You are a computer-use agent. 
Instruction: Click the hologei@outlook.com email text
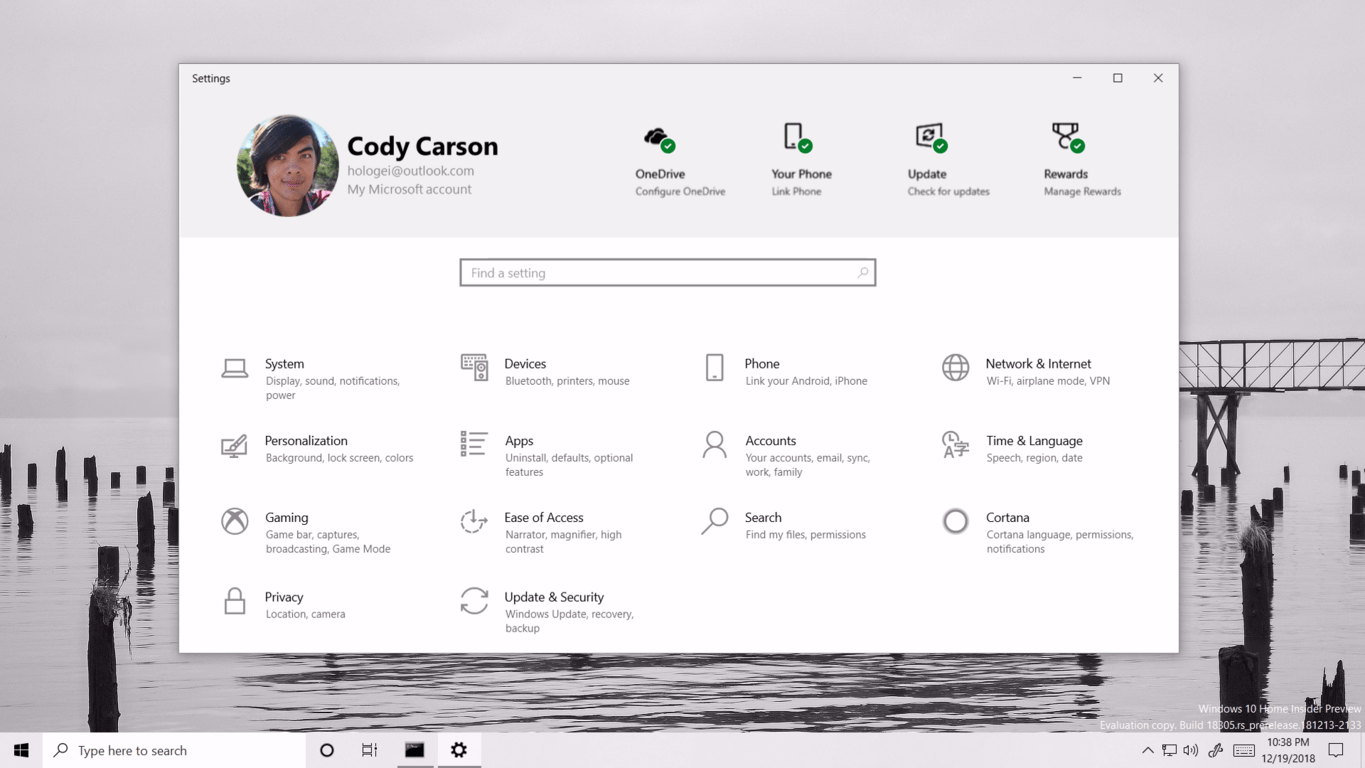pos(410,171)
